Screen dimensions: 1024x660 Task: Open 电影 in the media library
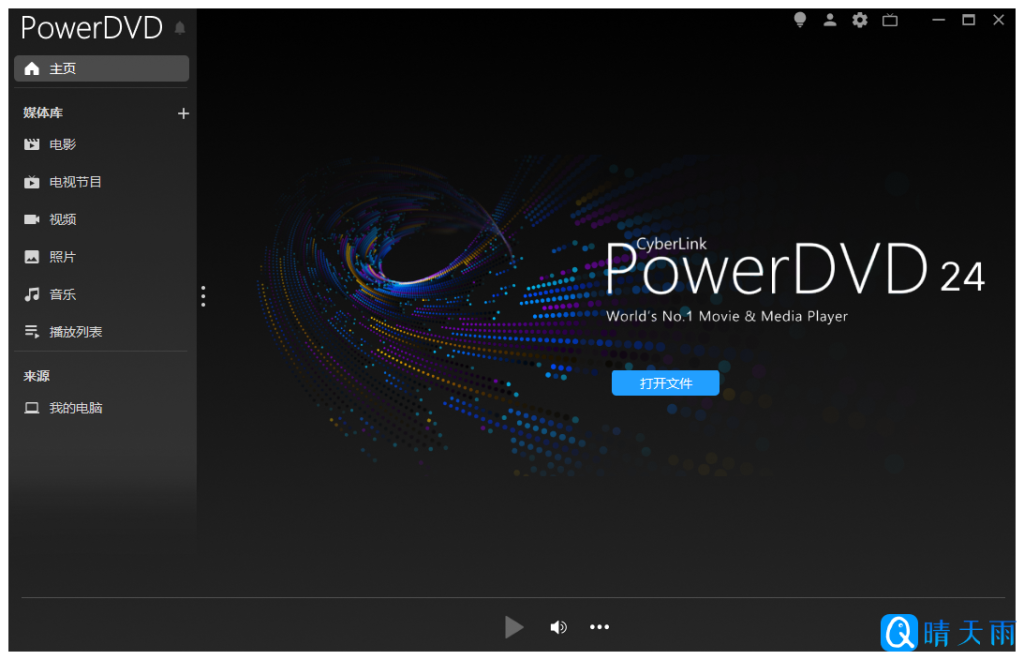point(62,145)
